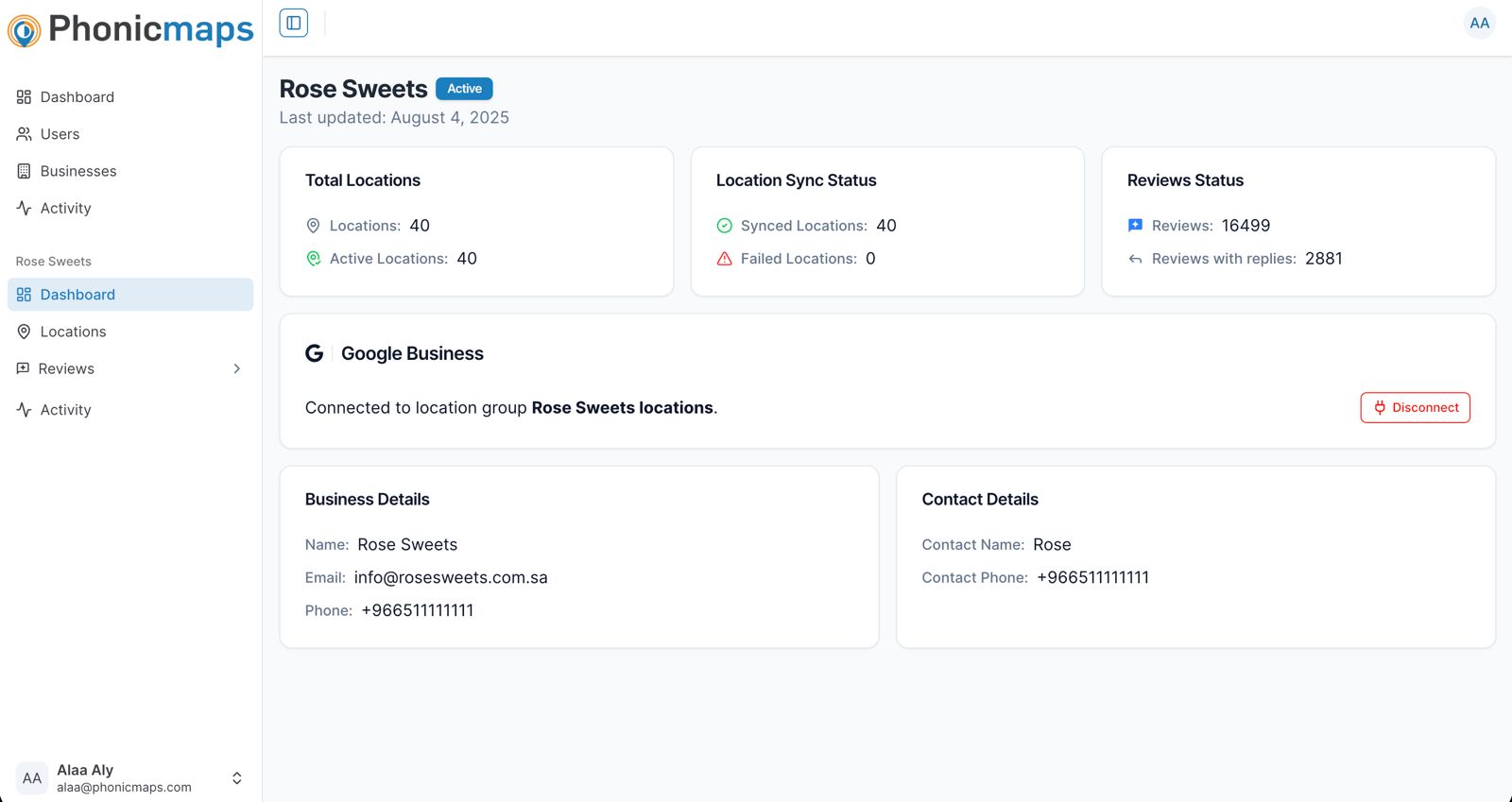Go to Rose Sweets Activity page
Viewport: 1512px width, 802px height.
(65, 410)
